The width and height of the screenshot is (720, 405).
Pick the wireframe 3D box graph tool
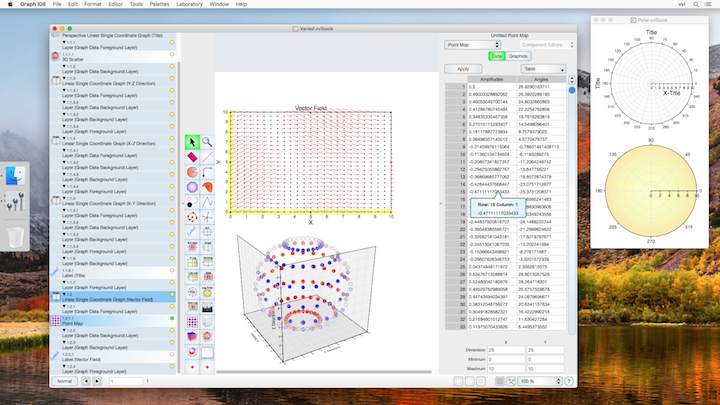[208, 322]
